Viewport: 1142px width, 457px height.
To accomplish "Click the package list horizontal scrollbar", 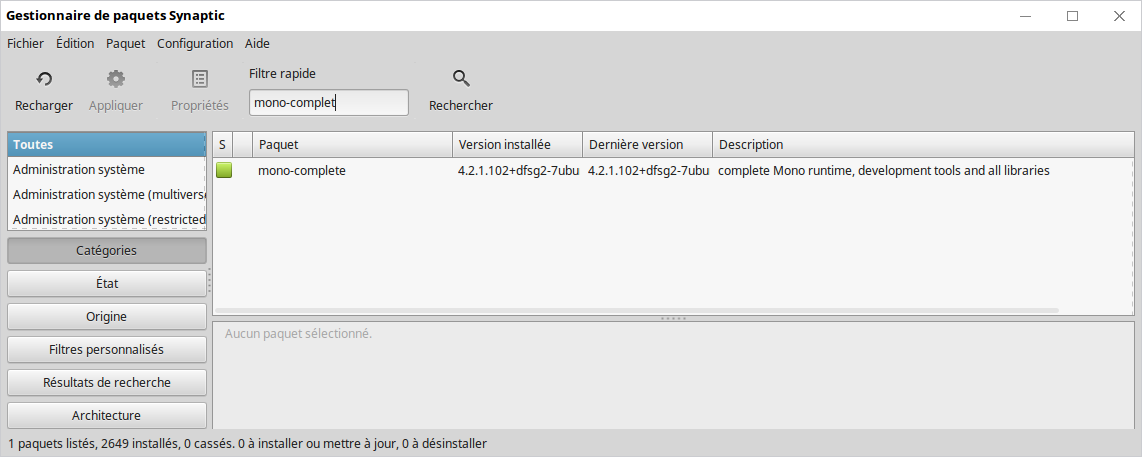I will click(636, 311).
